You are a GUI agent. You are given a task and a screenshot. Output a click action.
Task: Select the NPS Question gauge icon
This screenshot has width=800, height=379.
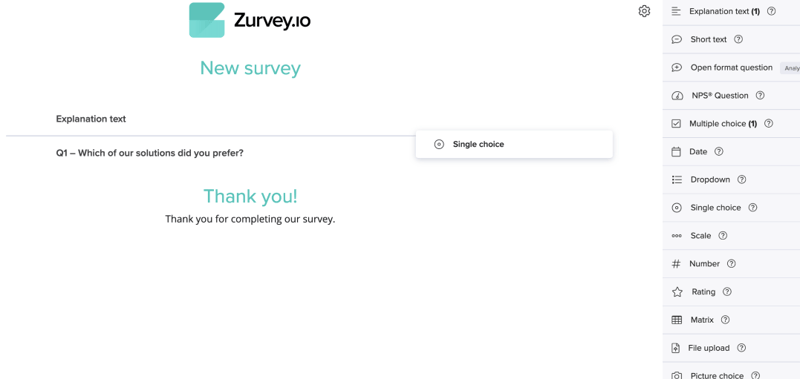677,95
